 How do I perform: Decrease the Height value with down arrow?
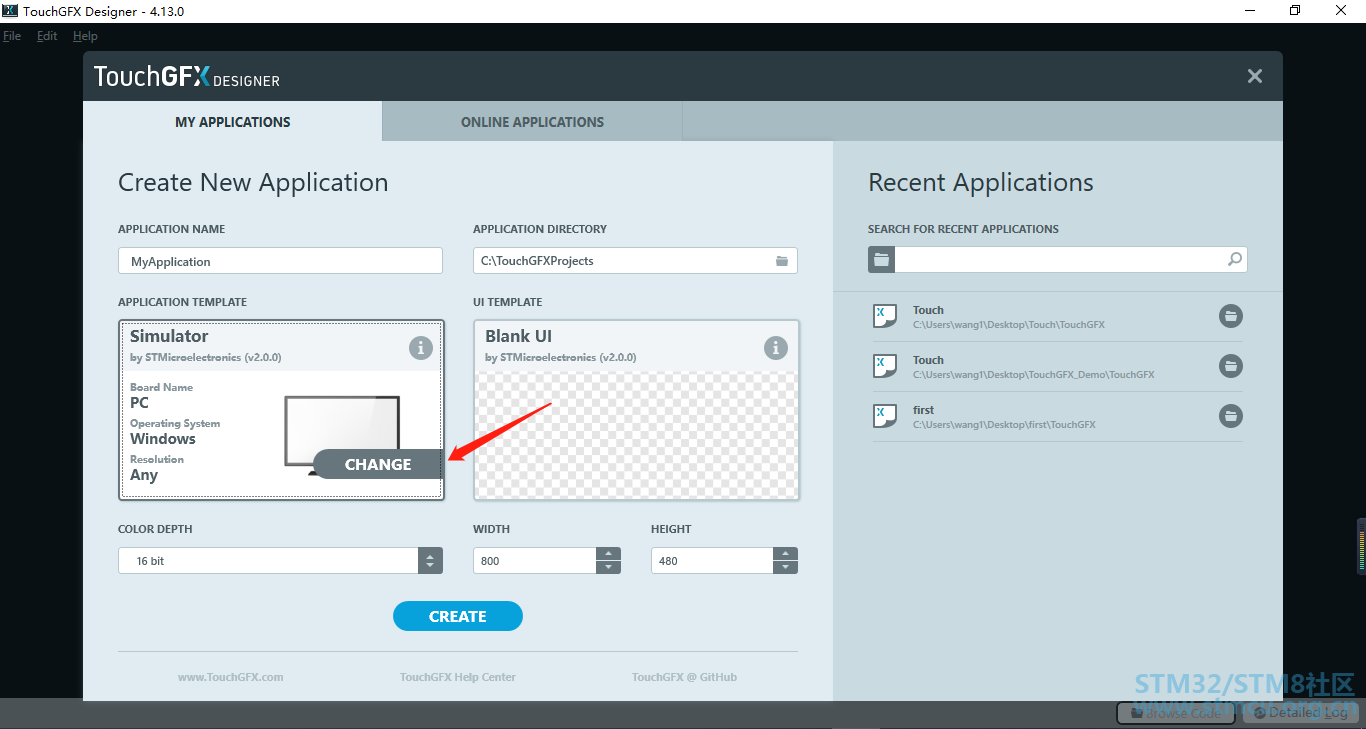(786, 568)
